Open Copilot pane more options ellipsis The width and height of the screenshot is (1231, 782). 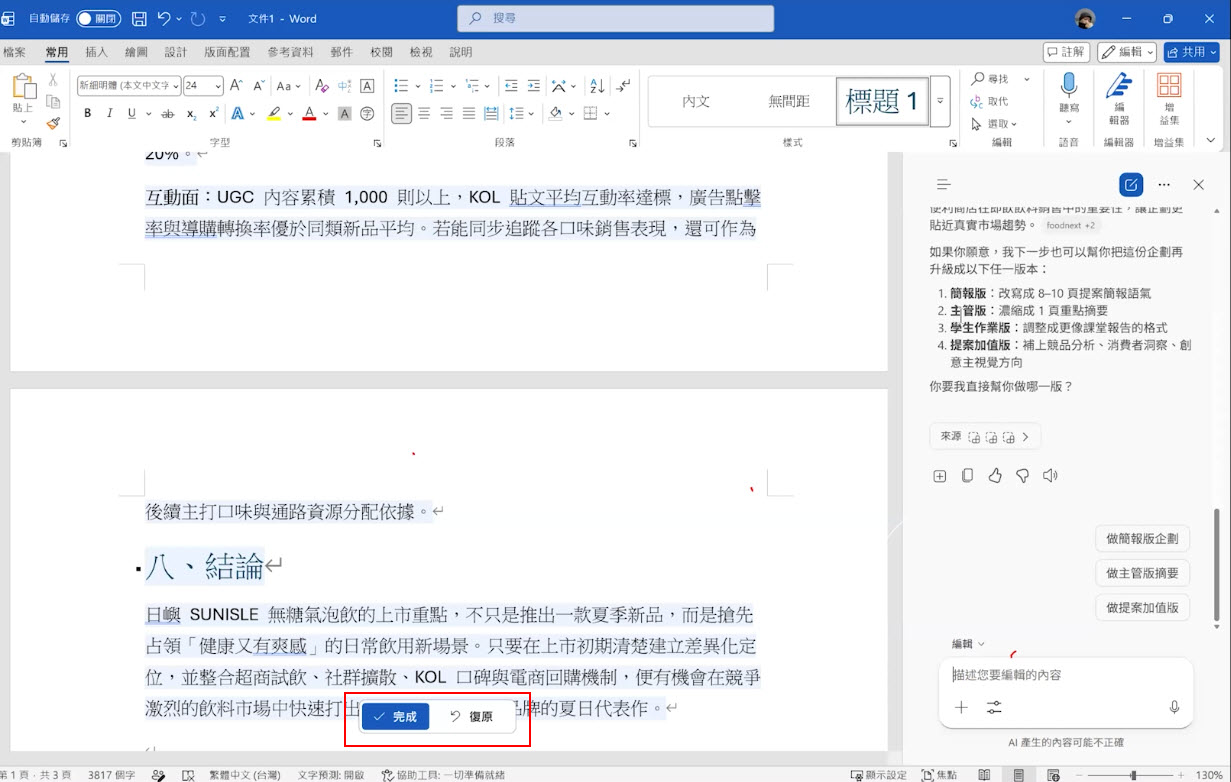click(x=1164, y=184)
